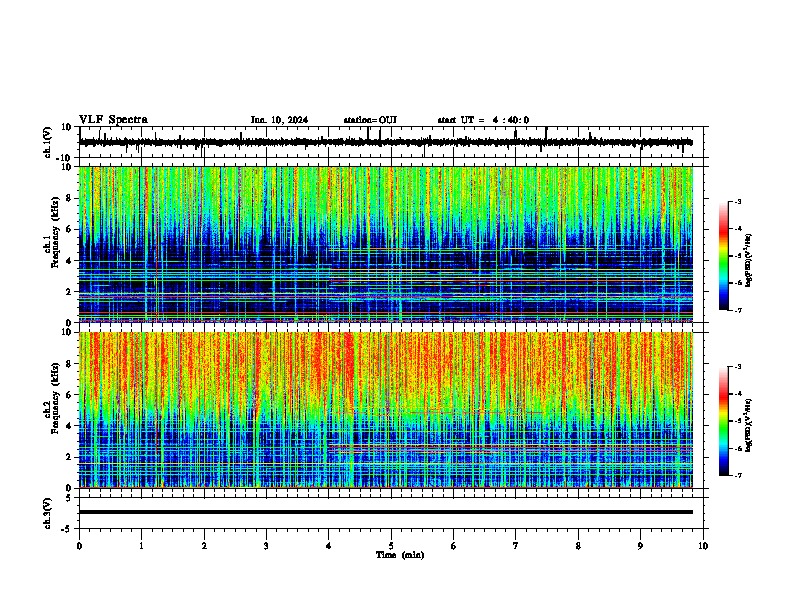
Task: Click the "-3" label on ch.1 colorbar
Action: 738,201
